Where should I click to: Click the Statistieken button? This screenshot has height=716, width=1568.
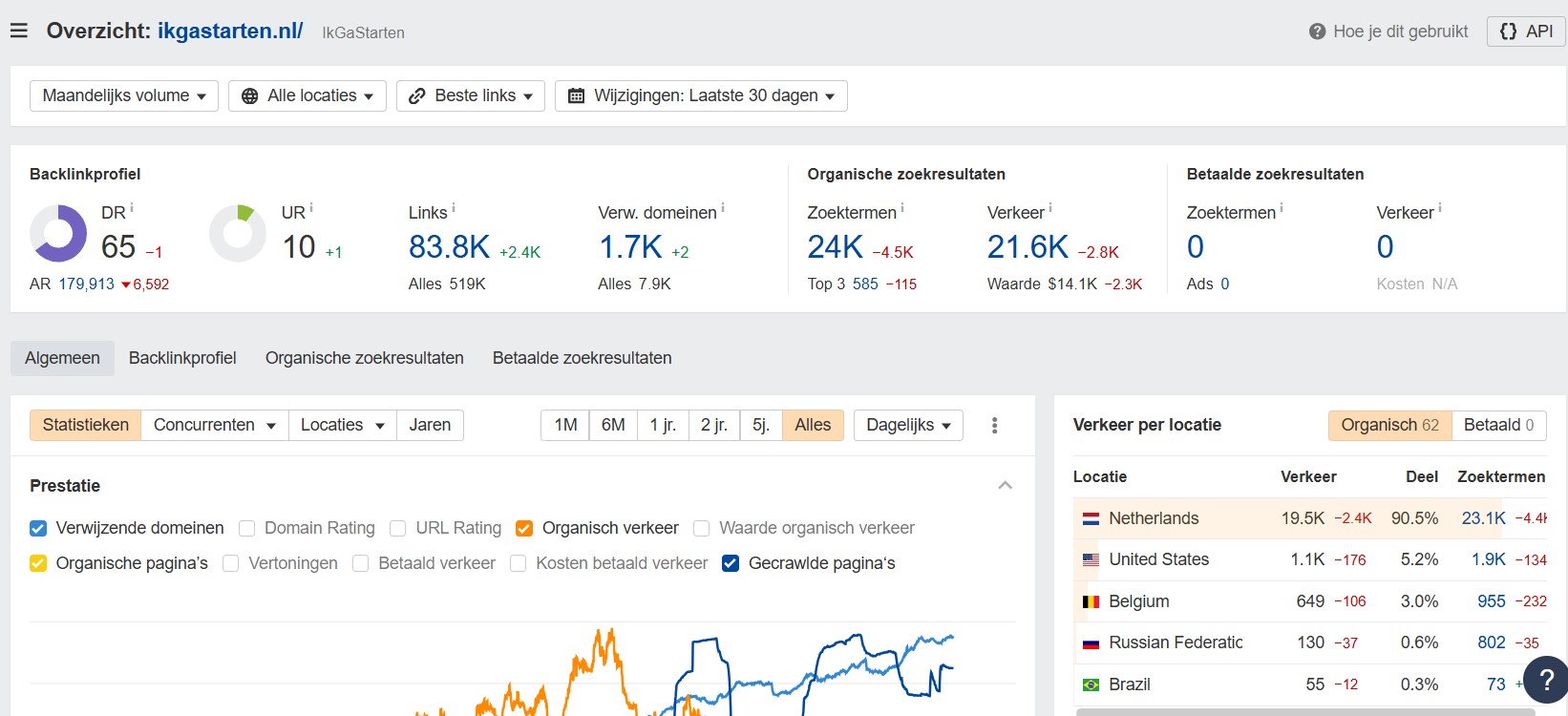pos(86,425)
